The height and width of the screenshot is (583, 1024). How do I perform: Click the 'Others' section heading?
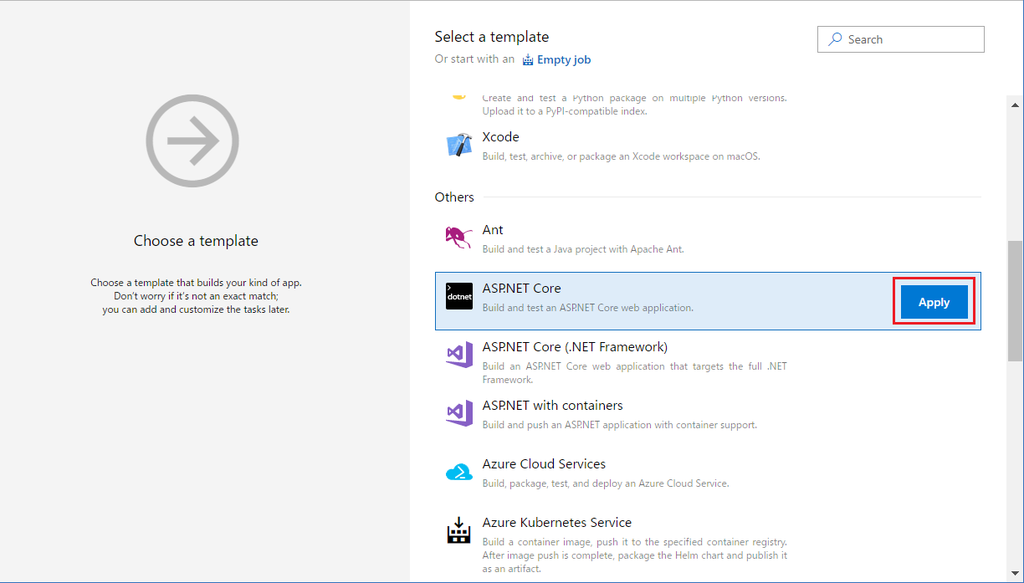pos(455,197)
